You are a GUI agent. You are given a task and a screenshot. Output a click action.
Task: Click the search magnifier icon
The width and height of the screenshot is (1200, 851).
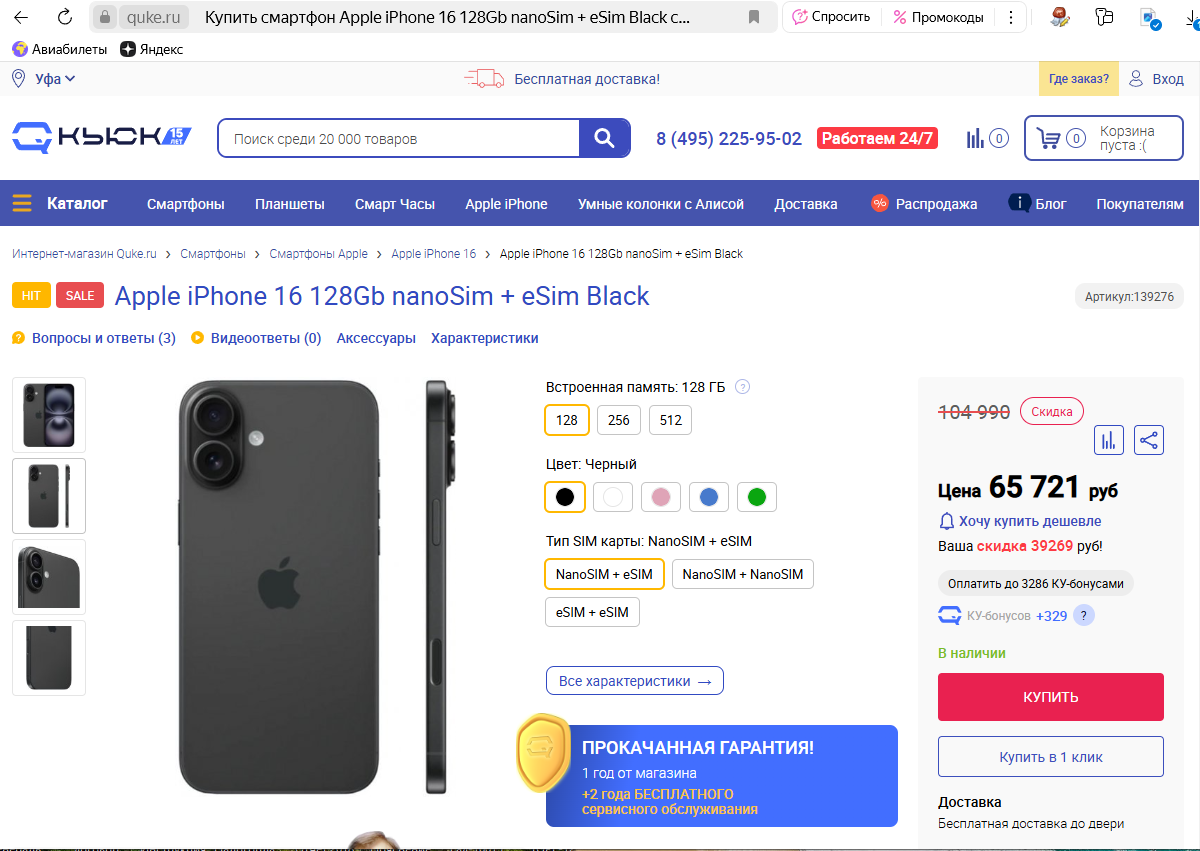pos(604,138)
